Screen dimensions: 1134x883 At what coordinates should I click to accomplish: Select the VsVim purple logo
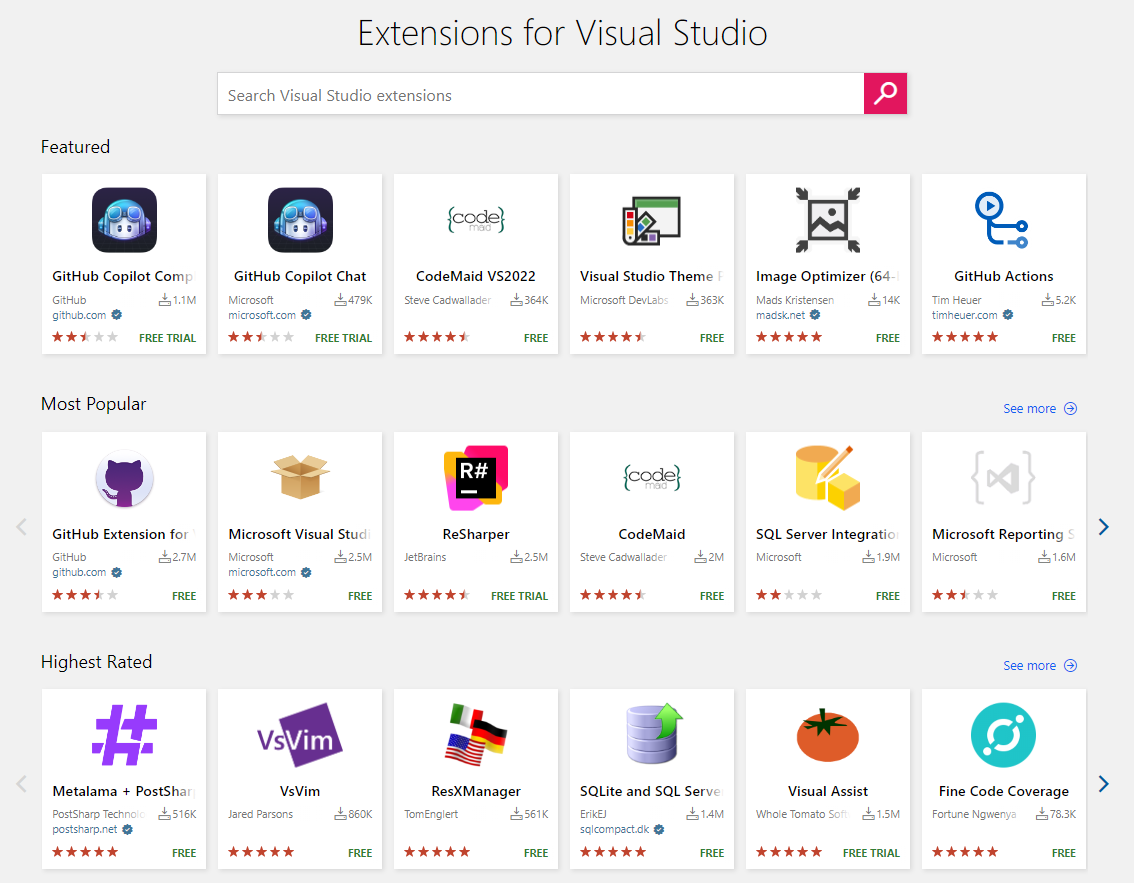(299, 734)
